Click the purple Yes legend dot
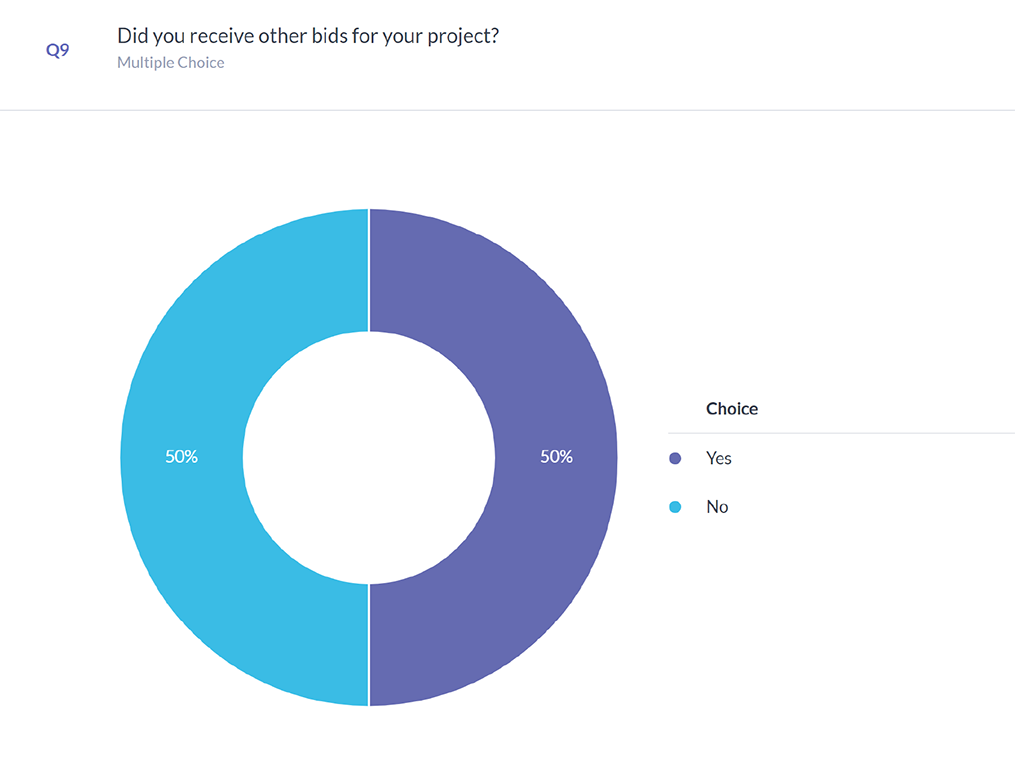1015x768 pixels. tap(675, 458)
